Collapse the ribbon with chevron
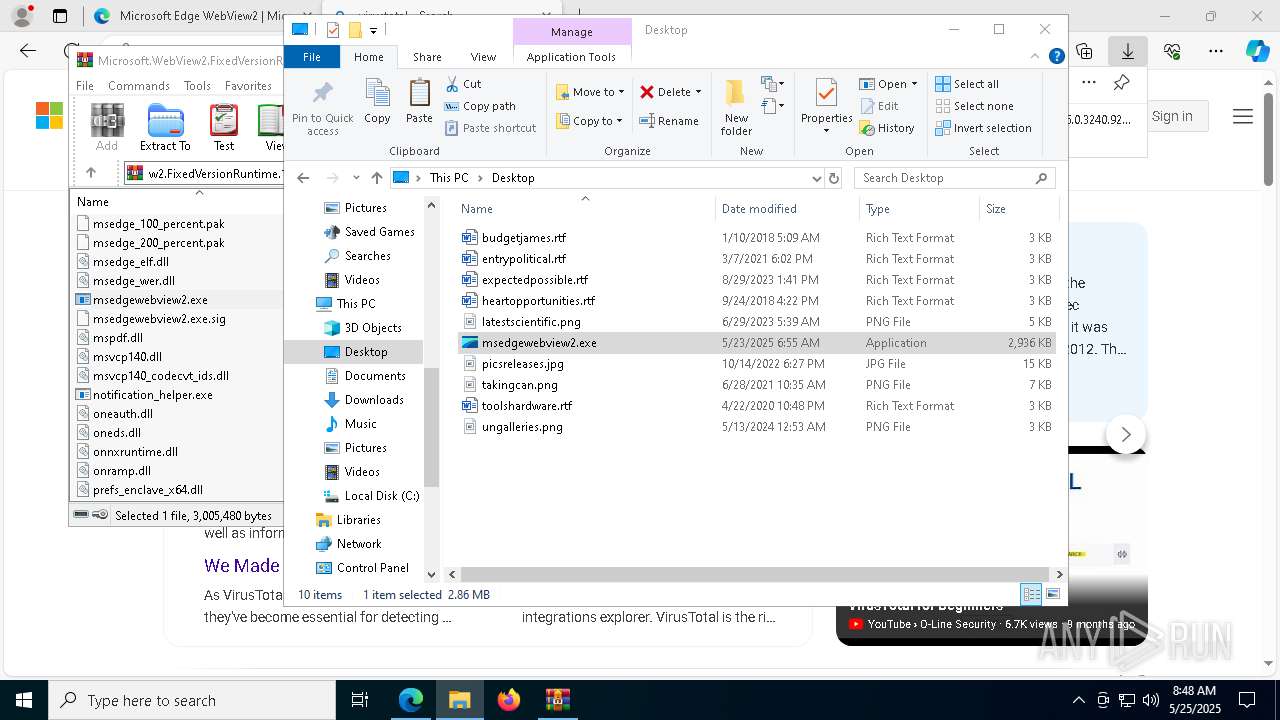 coord(1037,57)
